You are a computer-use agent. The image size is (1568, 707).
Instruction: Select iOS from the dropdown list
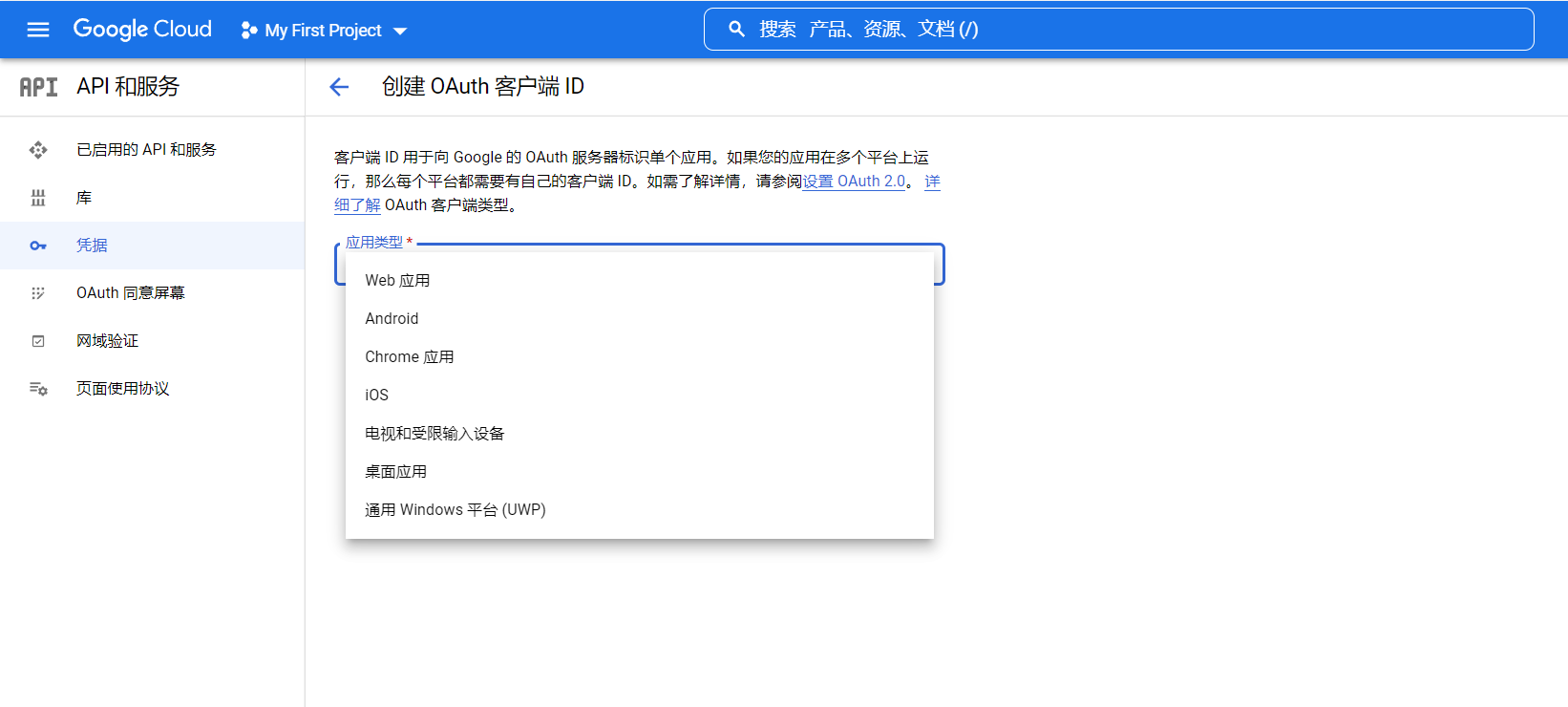(x=376, y=396)
